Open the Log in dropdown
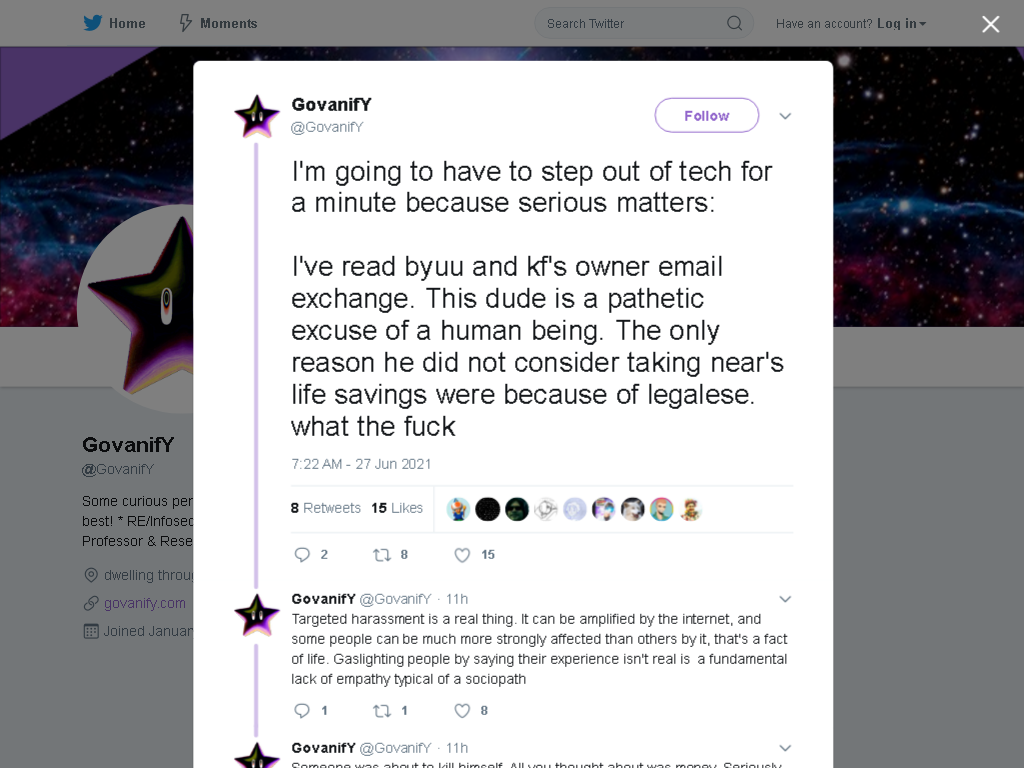 [901, 24]
